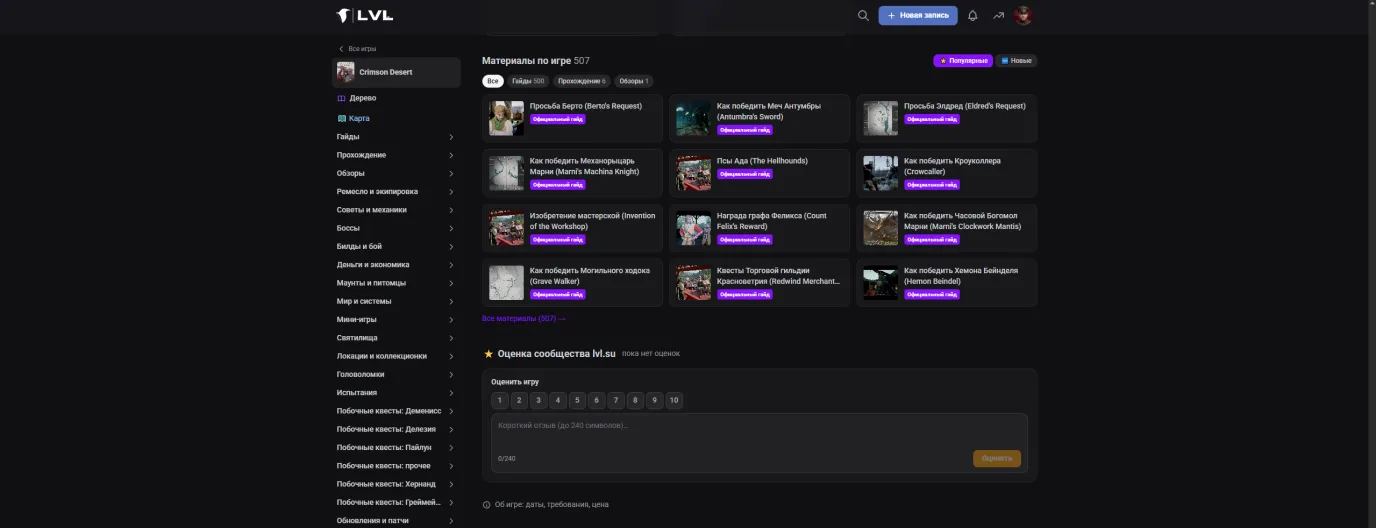Select the Гайды 500 tab
This screenshot has width=1376, height=528.
(x=528, y=81)
